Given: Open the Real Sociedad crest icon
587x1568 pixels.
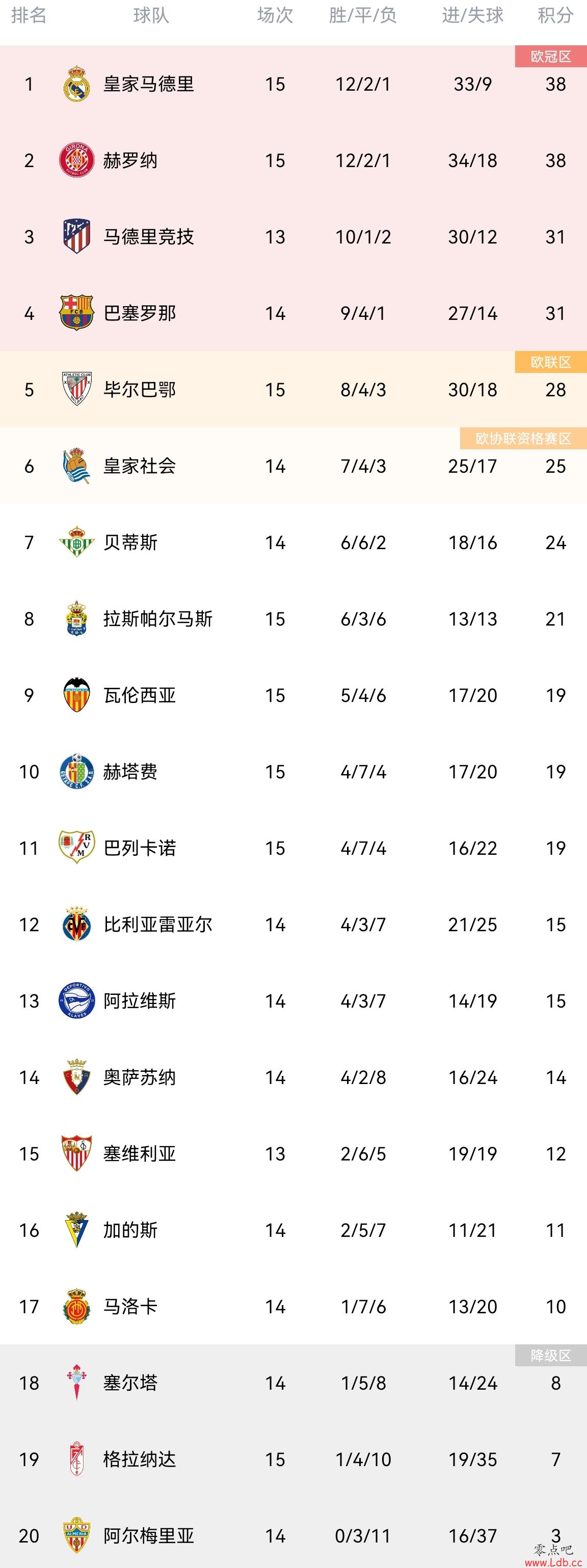Looking at the screenshot, I should click(x=77, y=466).
